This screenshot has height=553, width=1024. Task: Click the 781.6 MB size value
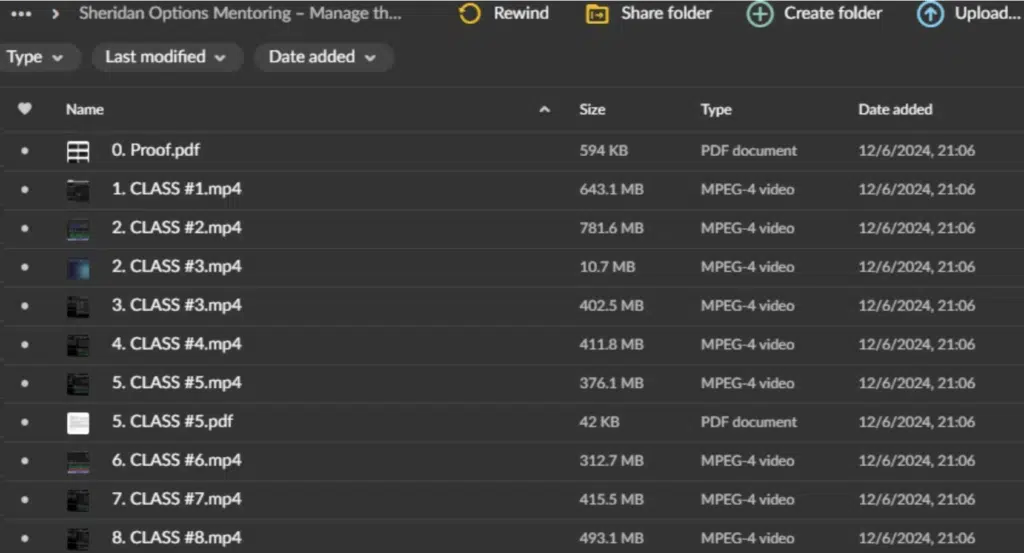(611, 229)
